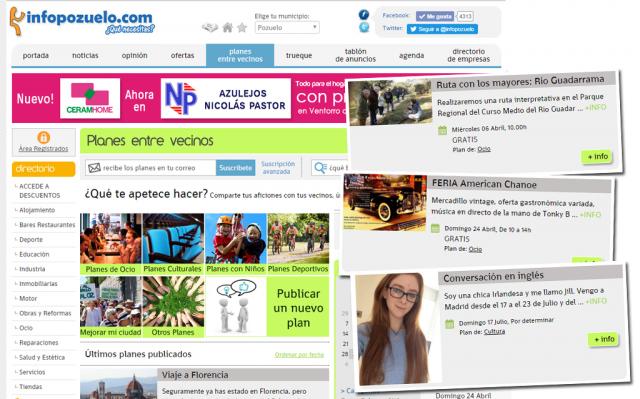Image resolution: width=640 pixels, height=399 pixels.
Task: Open the trueque tab
Action: (299, 55)
